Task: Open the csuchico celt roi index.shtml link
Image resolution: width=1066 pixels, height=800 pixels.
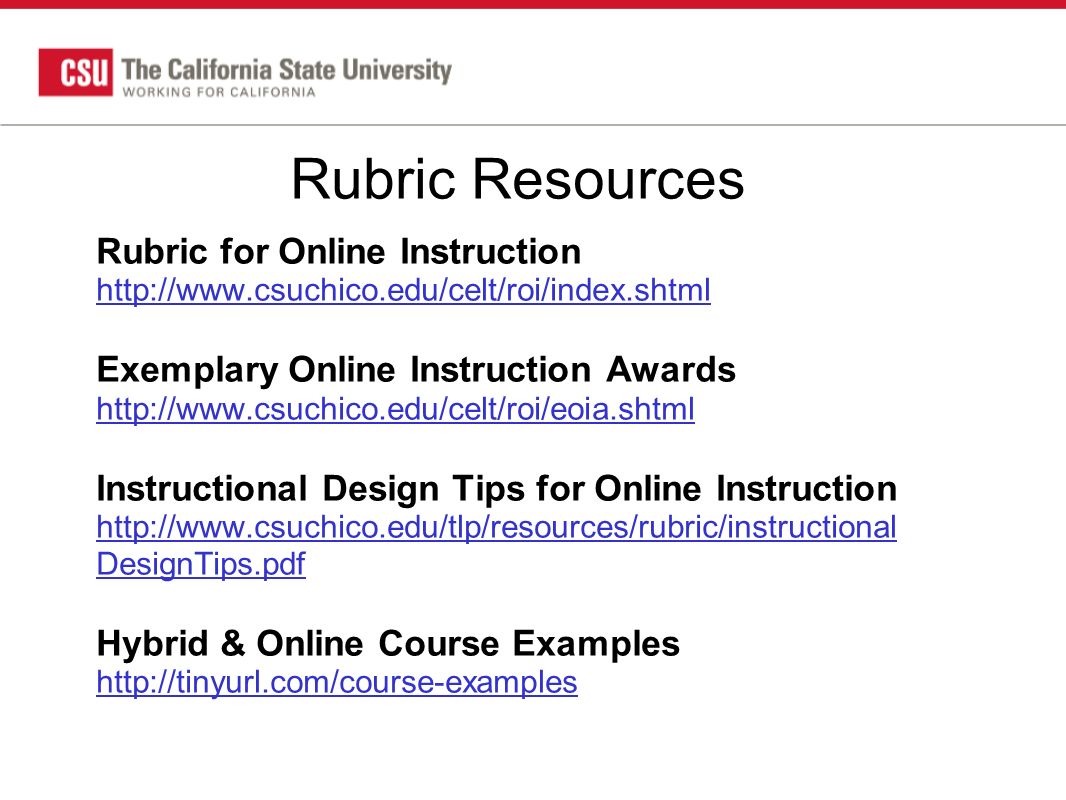Action: [403, 290]
